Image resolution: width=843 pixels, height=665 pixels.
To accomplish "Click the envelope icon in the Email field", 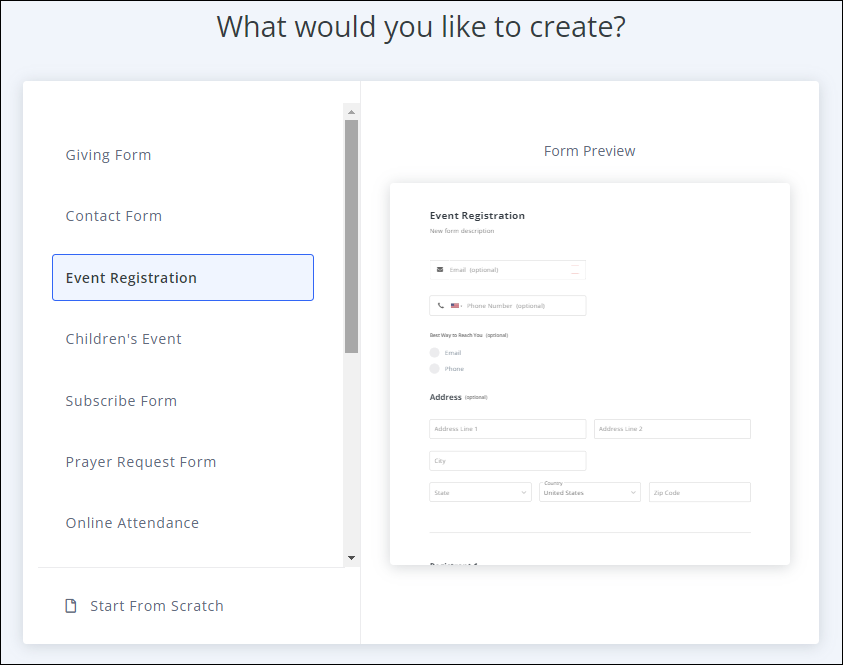I will point(440,268).
